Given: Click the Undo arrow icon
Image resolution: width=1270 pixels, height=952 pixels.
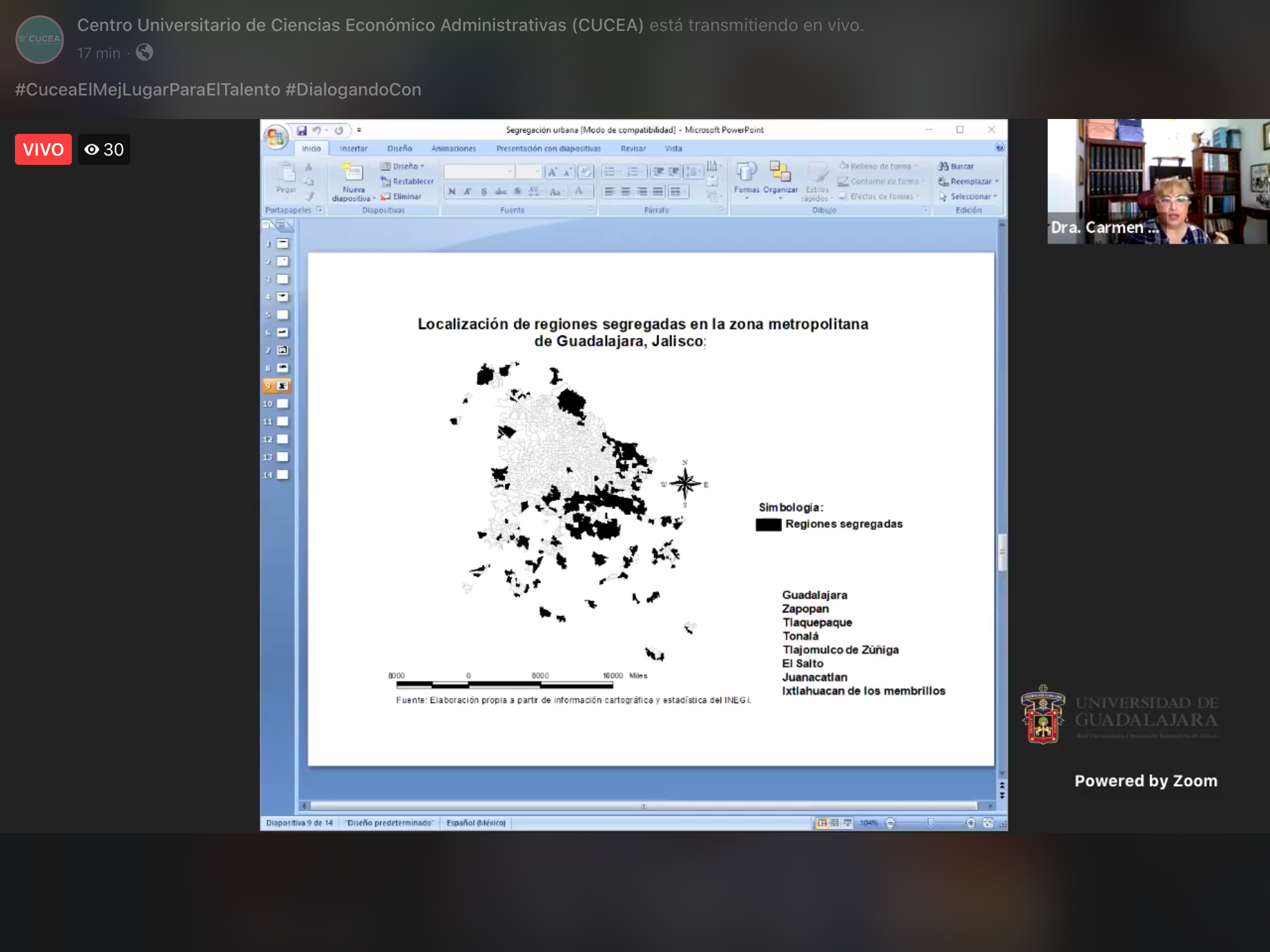Looking at the screenshot, I should click(316, 130).
